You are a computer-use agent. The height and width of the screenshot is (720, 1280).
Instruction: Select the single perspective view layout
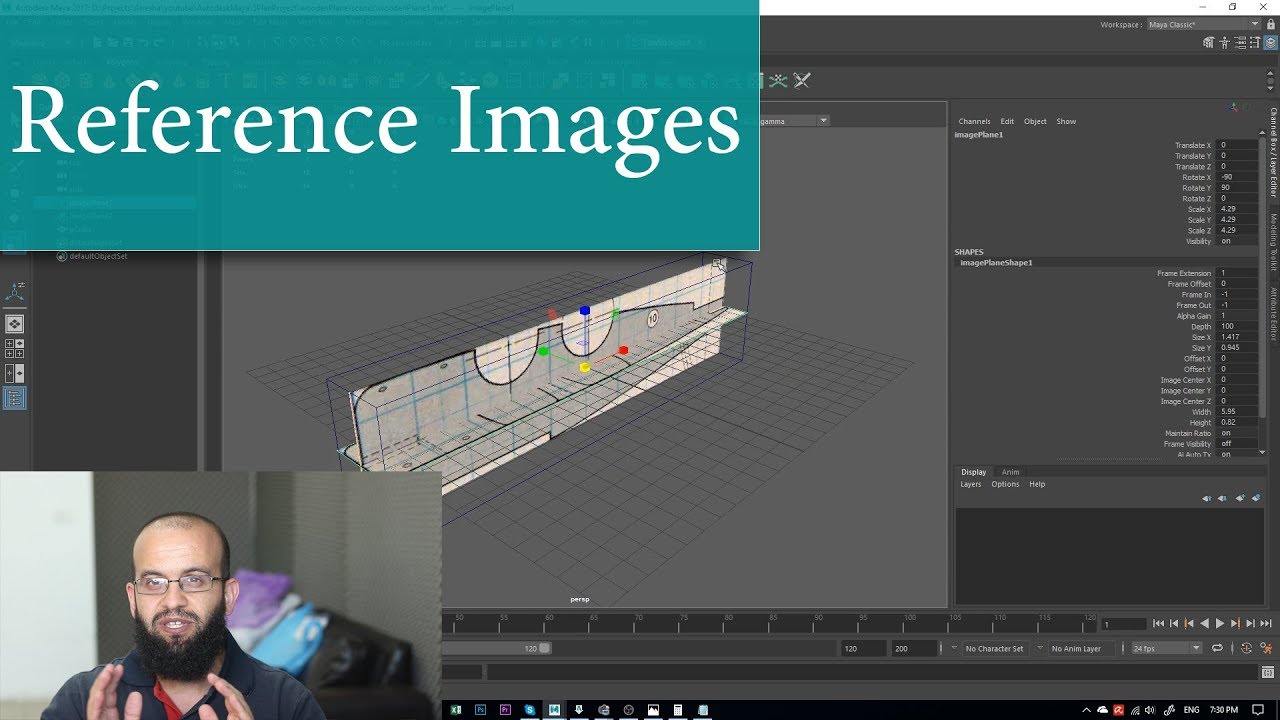[14, 324]
